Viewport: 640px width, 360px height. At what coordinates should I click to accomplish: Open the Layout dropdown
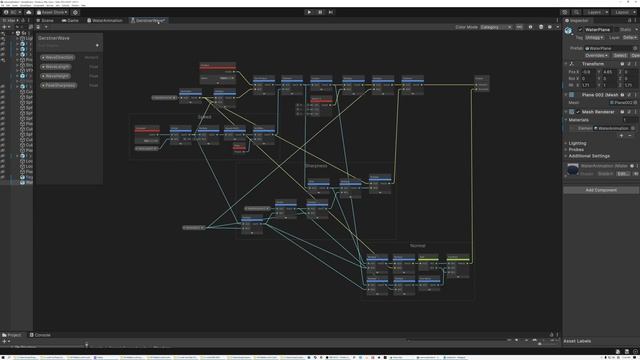pos(624,12)
